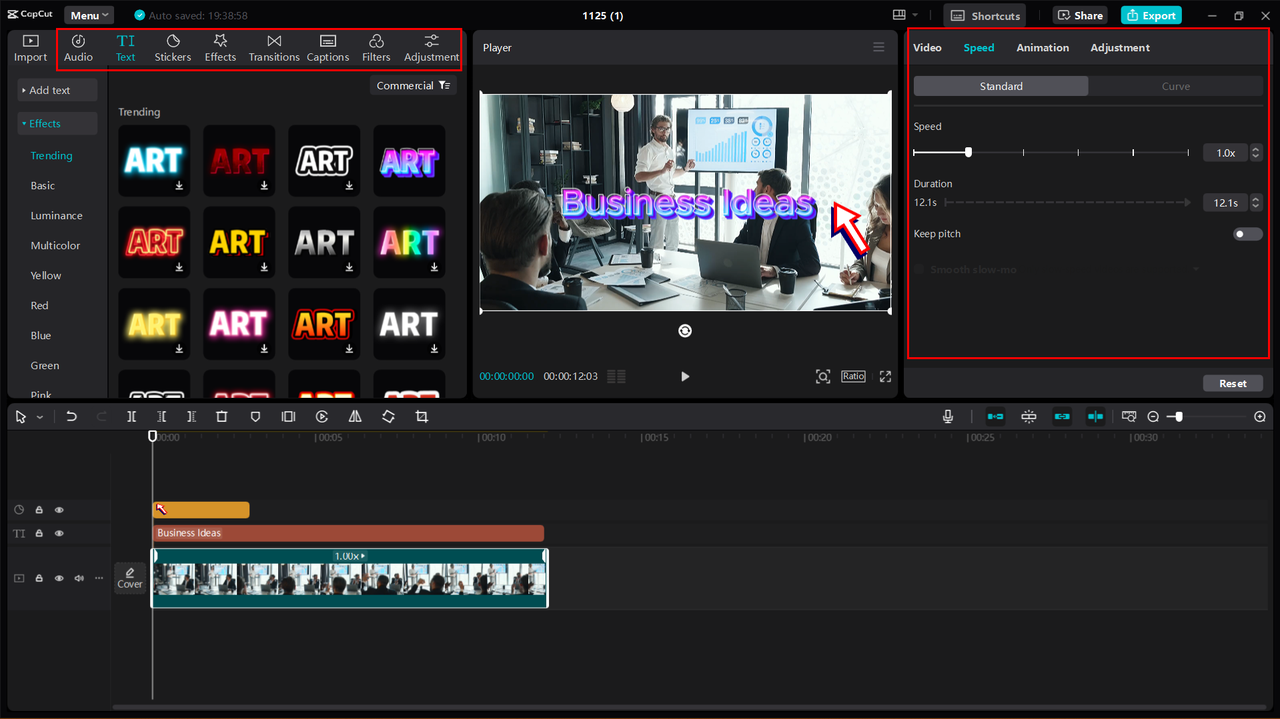
Task: Click the timeline zoom slider handle
Action: (x=1179, y=416)
